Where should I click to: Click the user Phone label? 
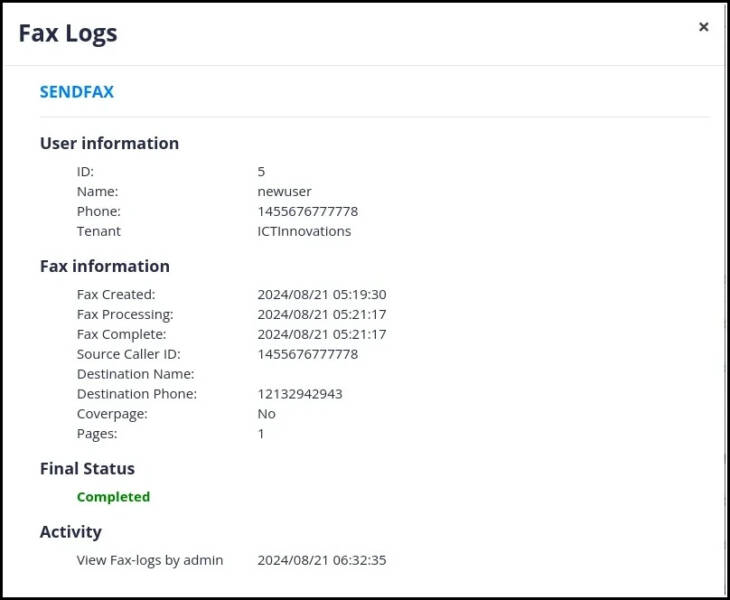[99, 211]
